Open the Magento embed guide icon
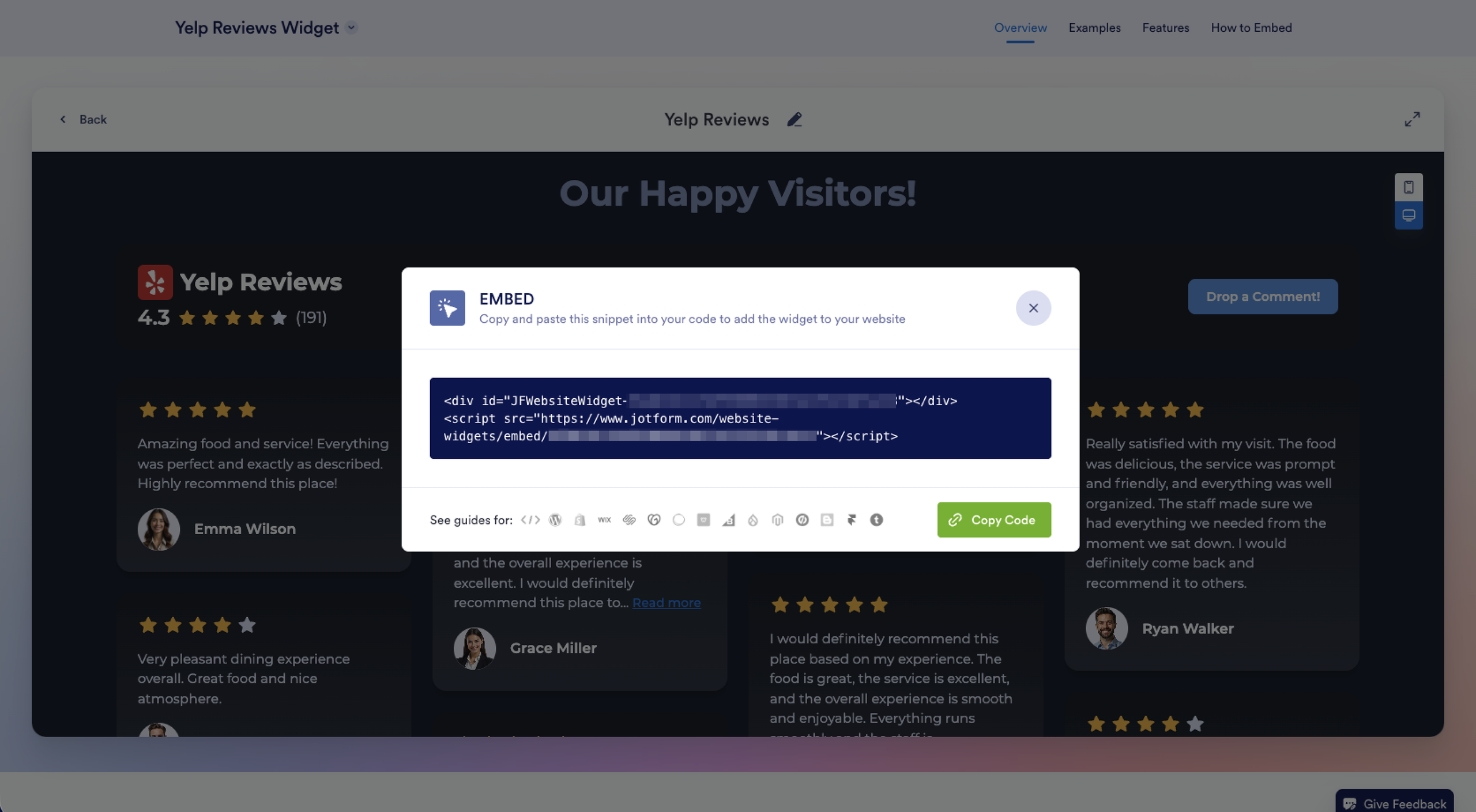 [x=778, y=520]
